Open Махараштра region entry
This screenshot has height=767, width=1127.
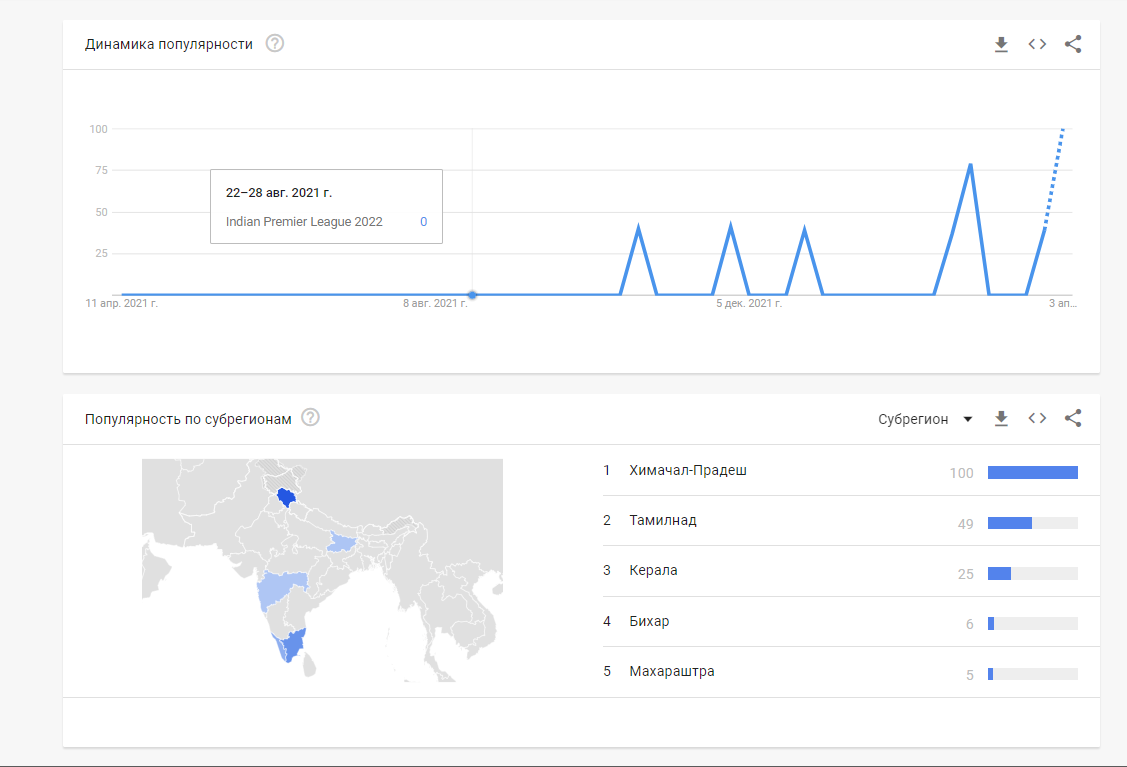click(x=840, y=672)
